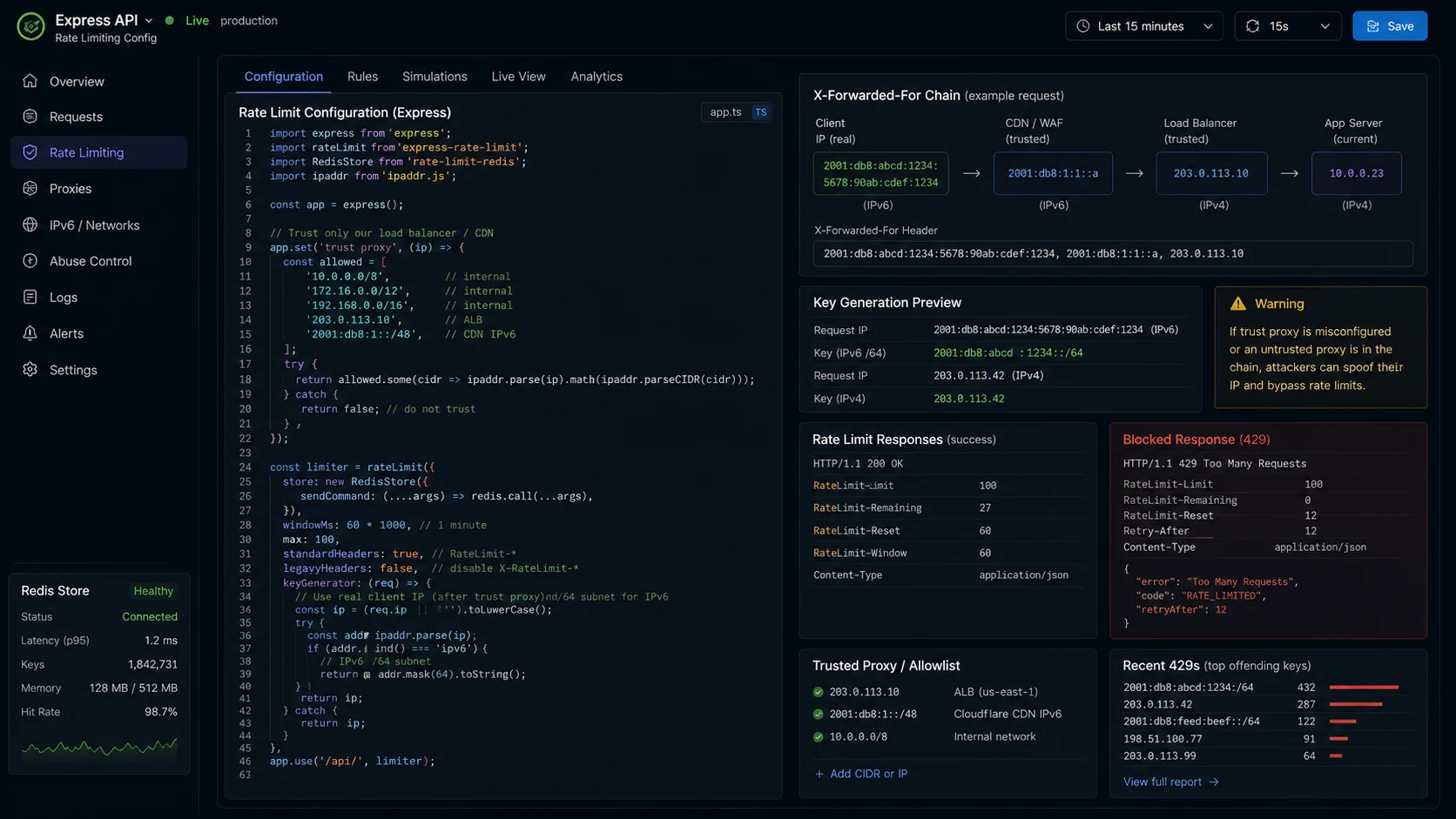
Task: Open Logs in sidebar
Action: (x=98, y=297)
